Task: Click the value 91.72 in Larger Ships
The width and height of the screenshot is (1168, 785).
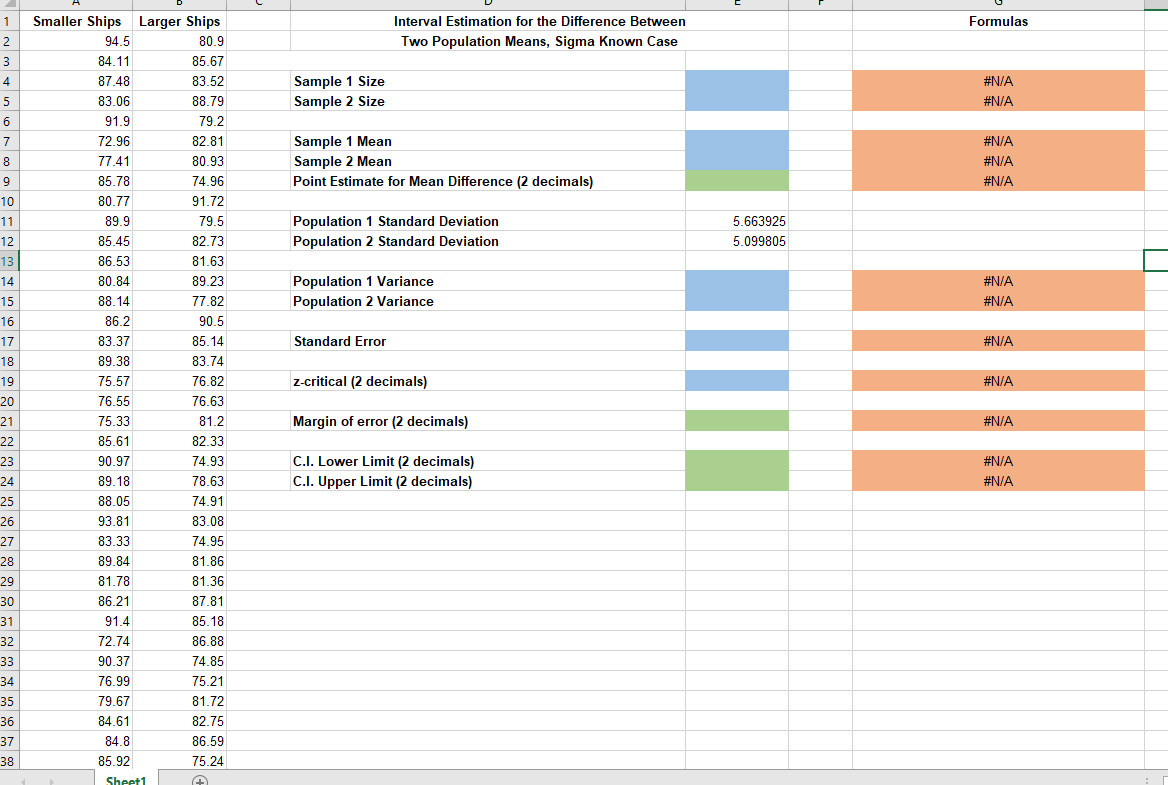Action: click(x=208, y=201)
